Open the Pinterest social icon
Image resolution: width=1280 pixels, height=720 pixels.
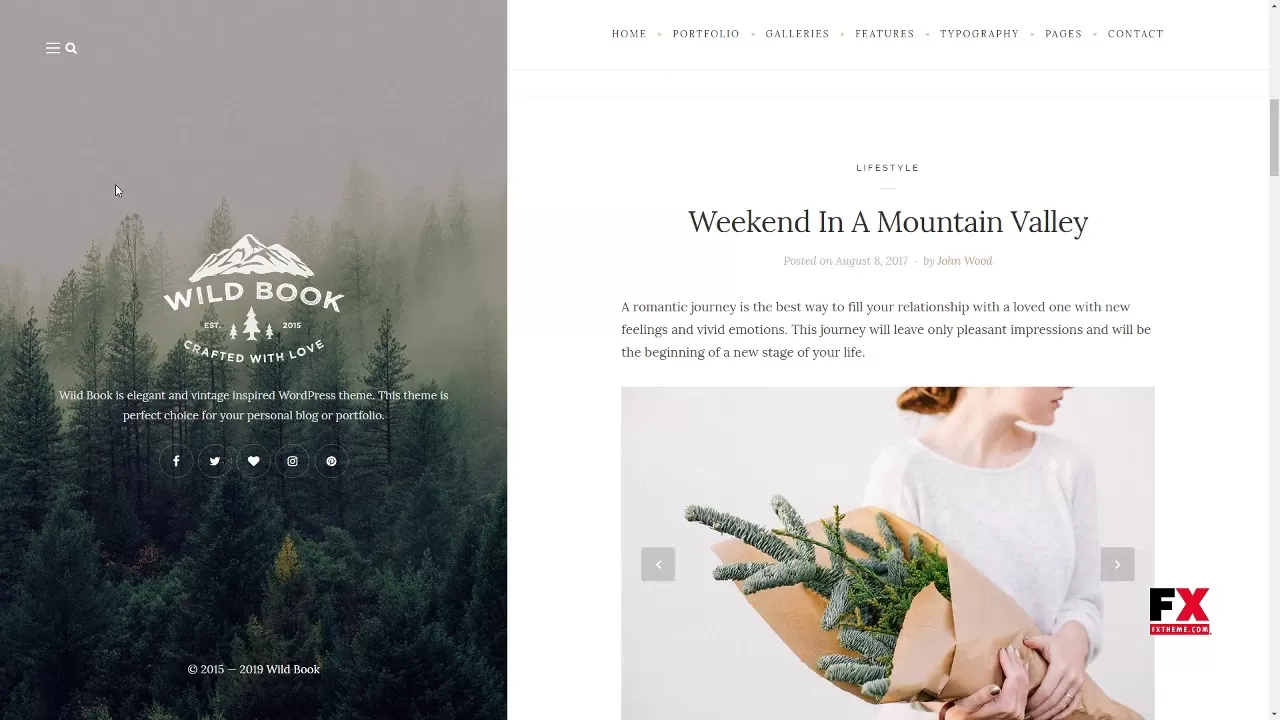point(331,461)
